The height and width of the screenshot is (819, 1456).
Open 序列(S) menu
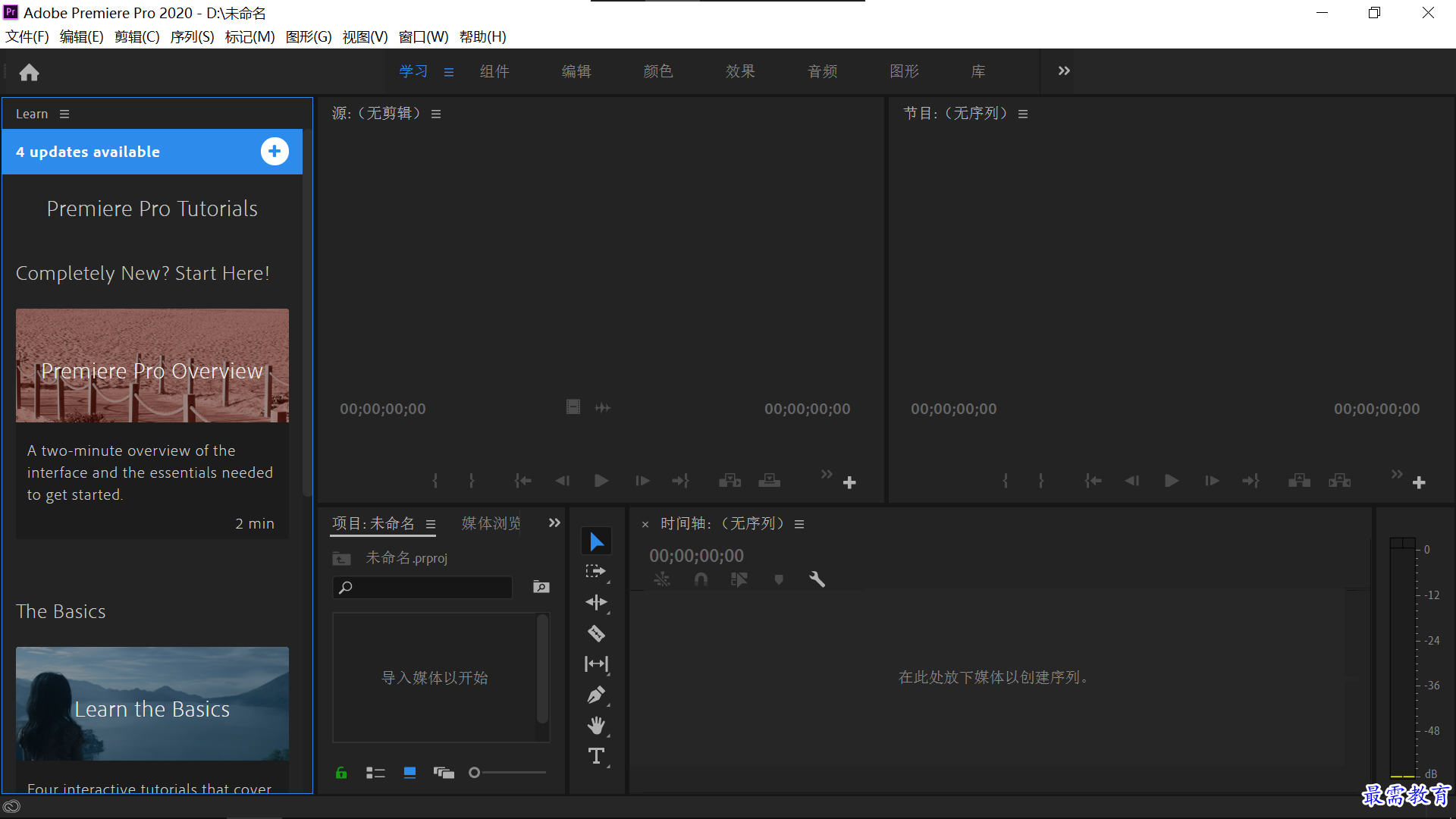pyautogui.click(x=192, y=36)
